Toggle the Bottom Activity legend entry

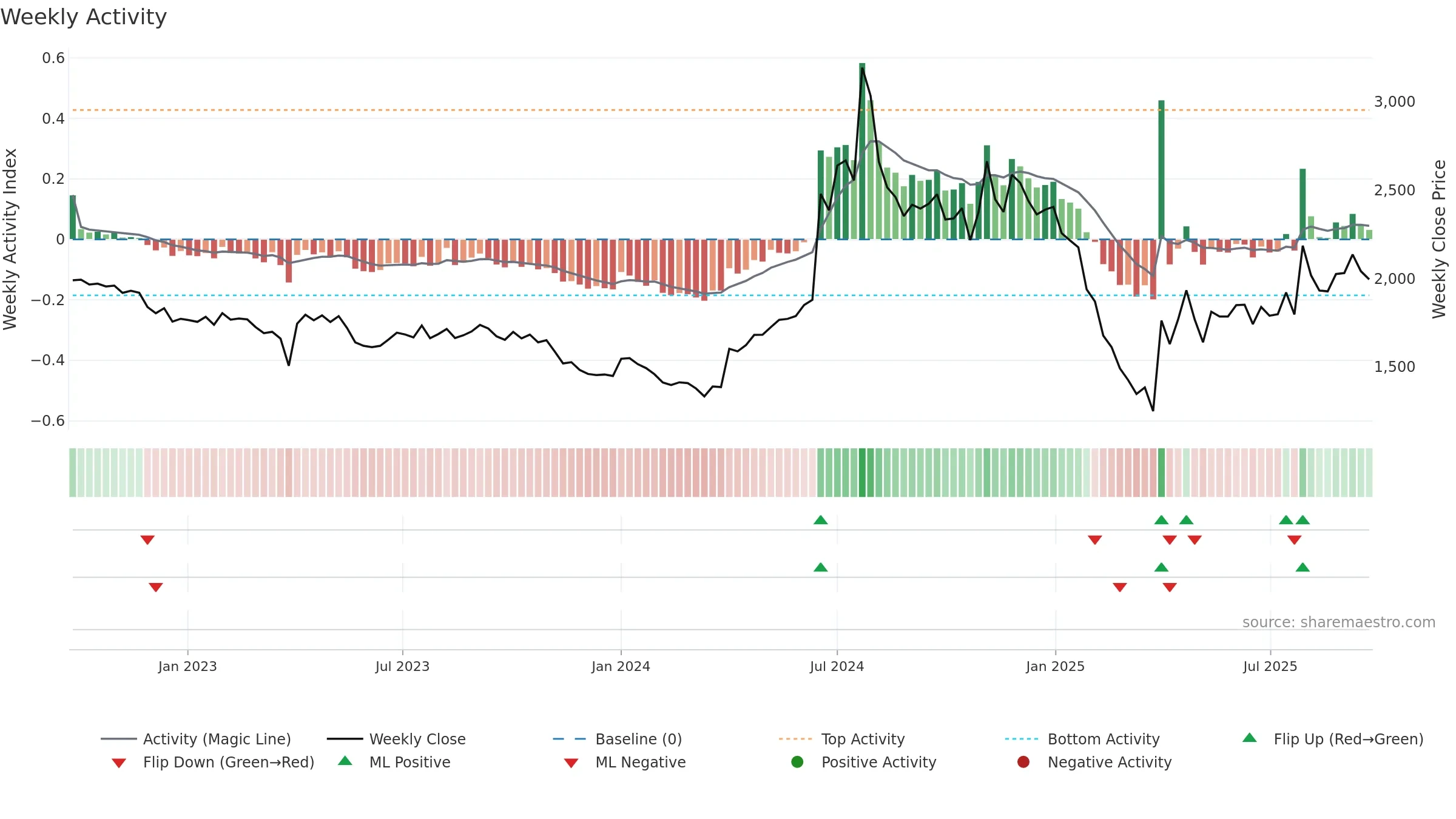pyautogui.click(x=1082, y=739)
